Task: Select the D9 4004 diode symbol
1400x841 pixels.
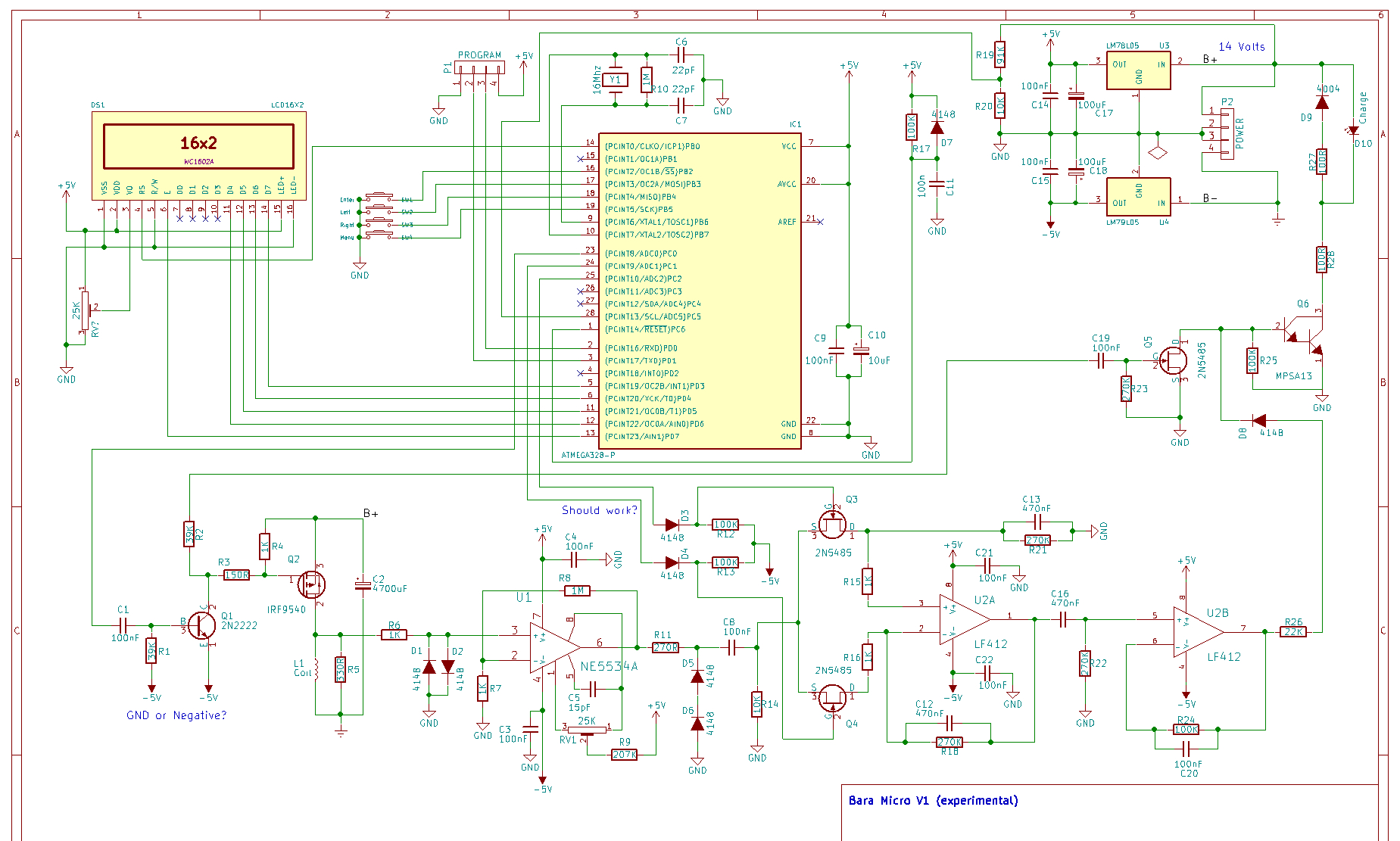Action: pos(1322,102)
